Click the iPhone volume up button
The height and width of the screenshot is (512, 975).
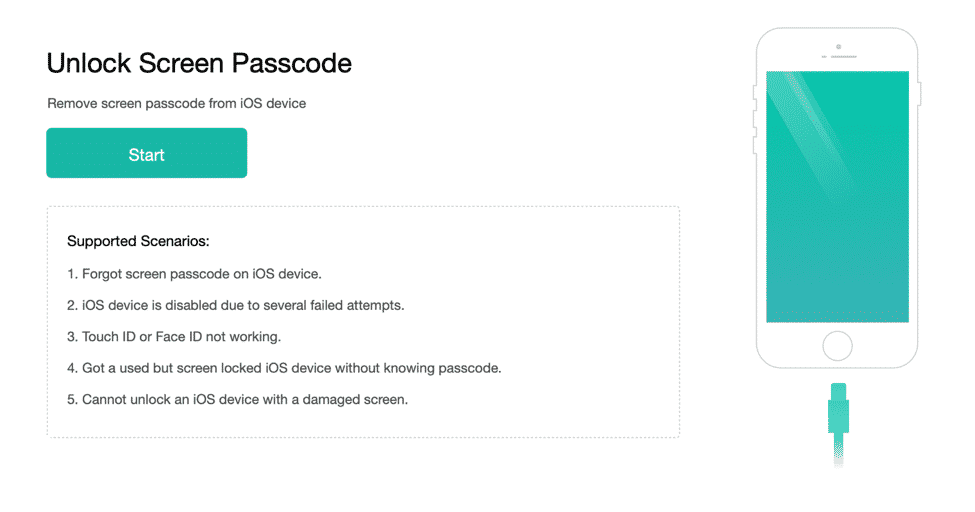pos(753,117)
